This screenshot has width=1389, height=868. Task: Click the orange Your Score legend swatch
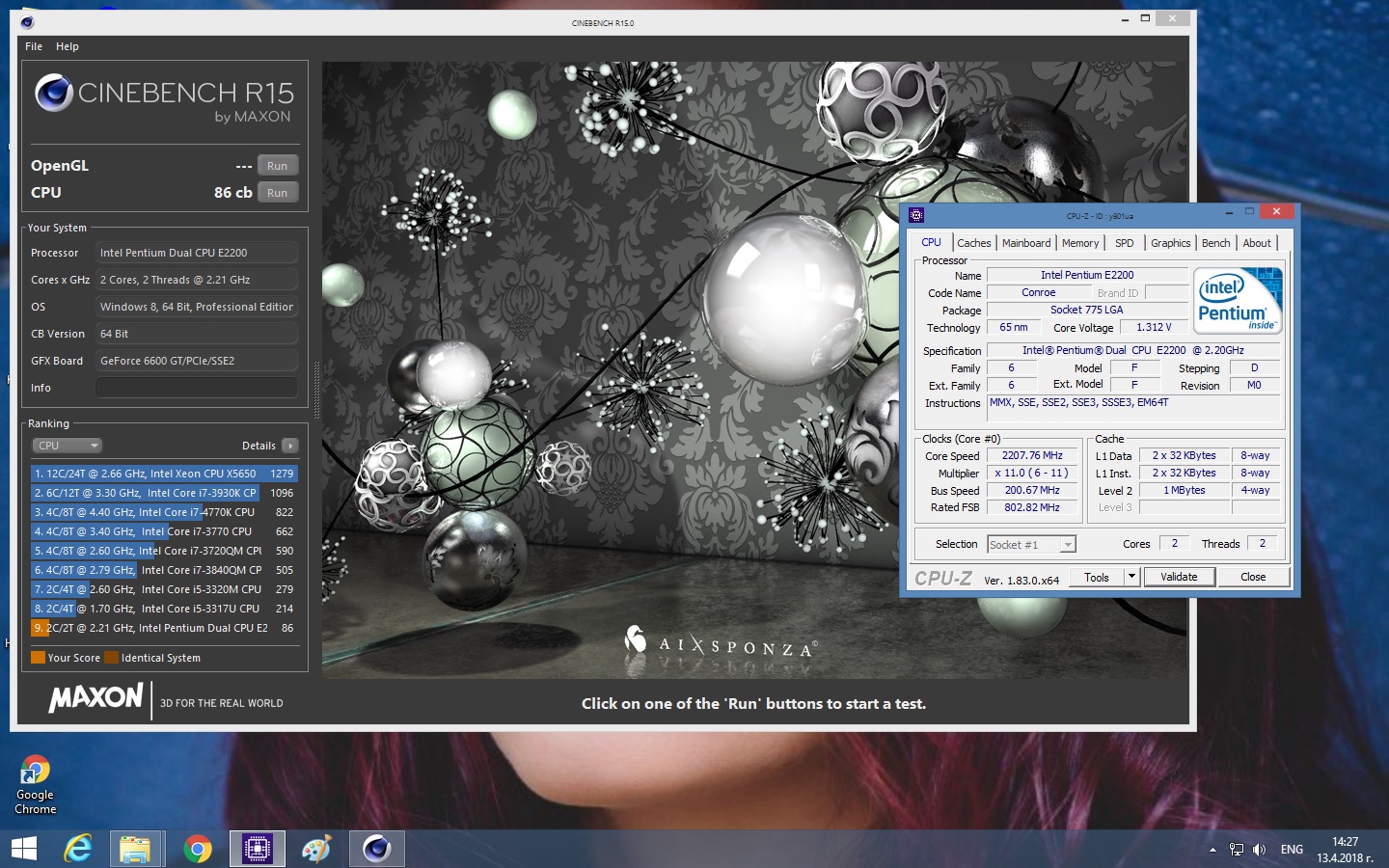point(38,658)
